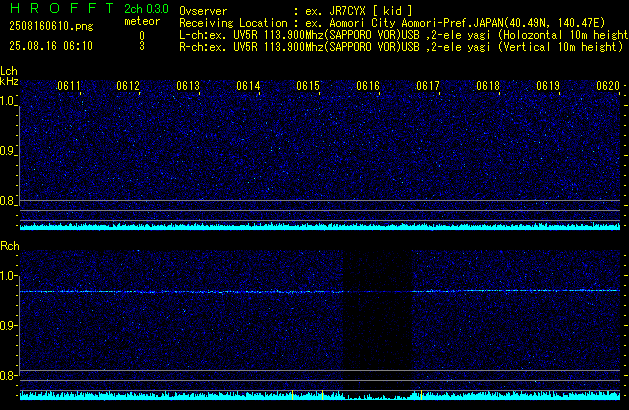Click the 0.8 kHz label on Rch axis
Image resolution: width=629 pixels, height=410 pixels.
pyautogui.click(x=7, y=375)
